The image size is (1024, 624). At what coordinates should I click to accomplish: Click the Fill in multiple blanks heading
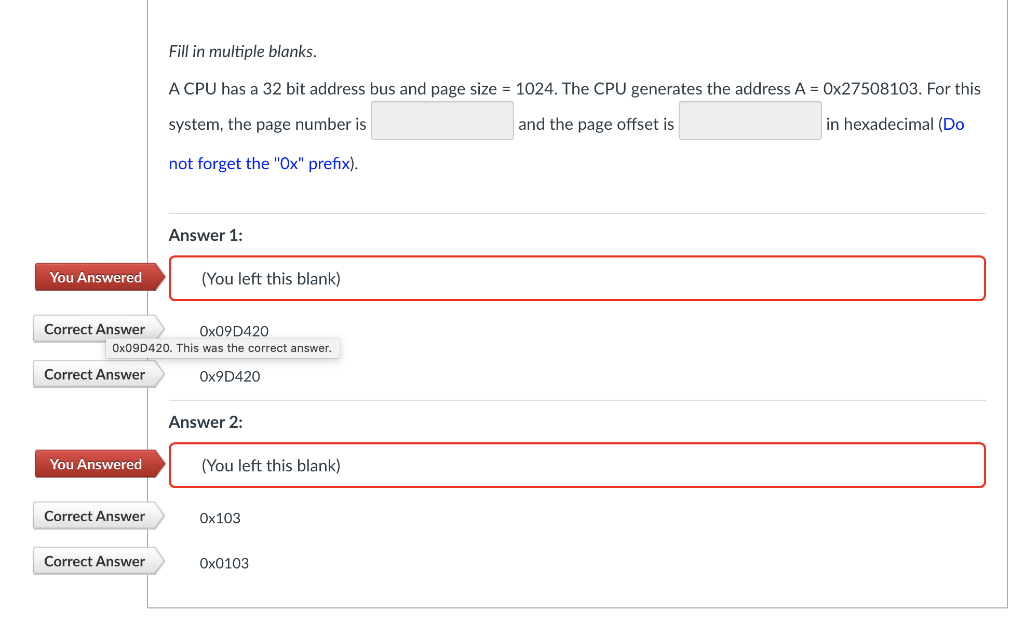pyautogui.click(x=242, y=51)
